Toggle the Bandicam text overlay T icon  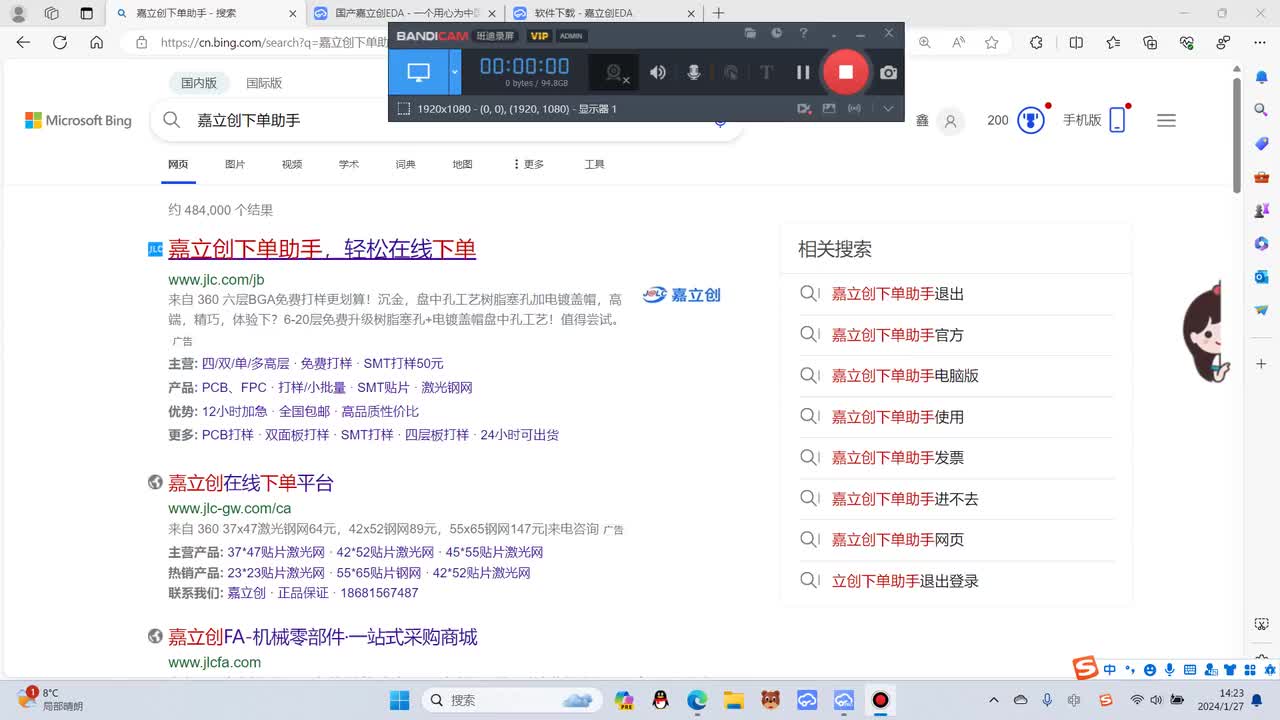(x=766, y=72)
